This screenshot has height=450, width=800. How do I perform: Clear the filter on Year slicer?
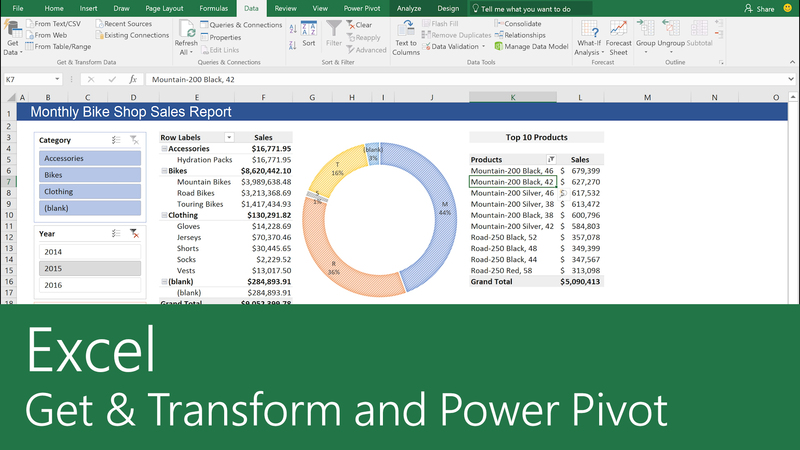coord(133,233)
